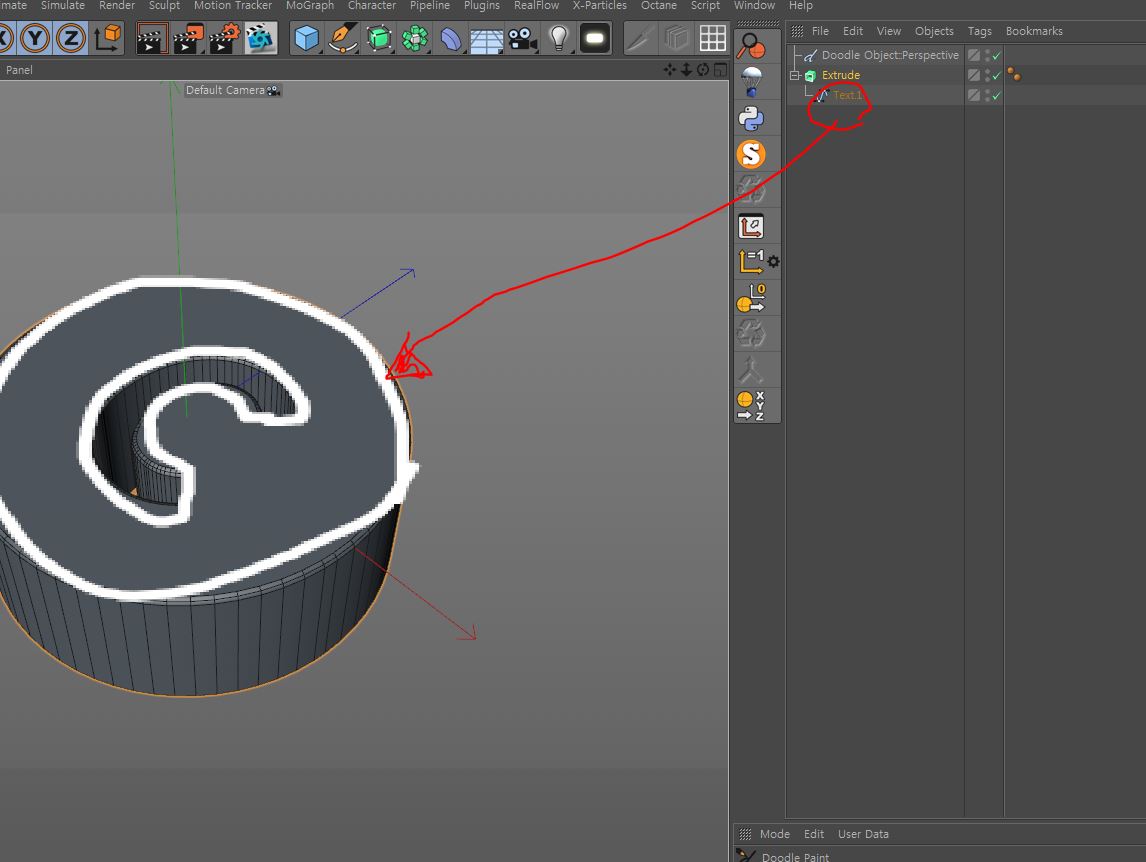Viewport: 1146px width, 862px height.
Task: Click the viewport pan arrows icon
Action: point(669,69)
